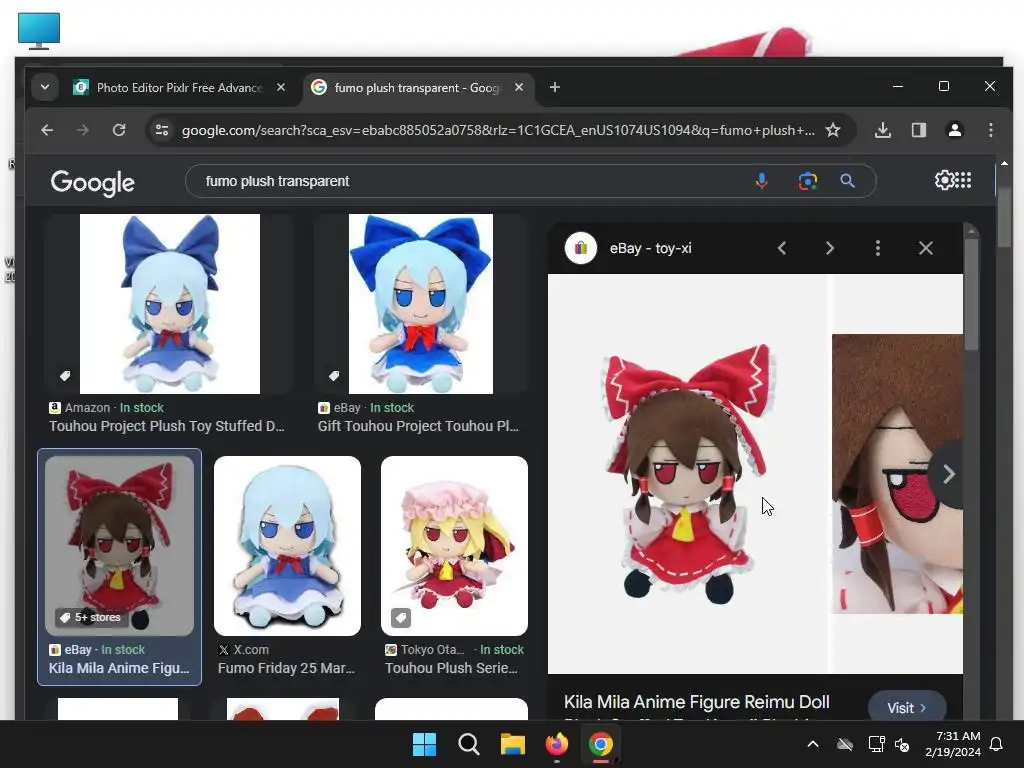This screenshot has width=1024, height=768.
Task: Select the Kila Mila Reimu plush thumbnail
Action: click(120, 546)
